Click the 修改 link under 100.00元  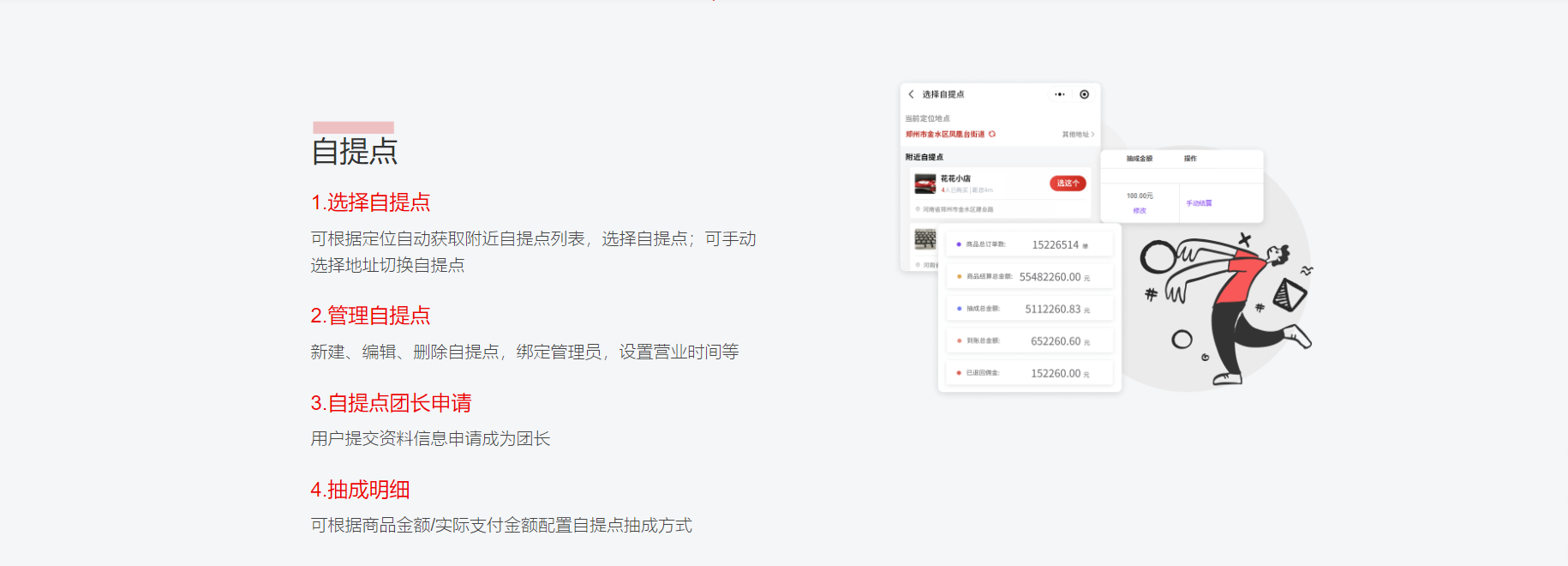click(x=1140, y=211)
